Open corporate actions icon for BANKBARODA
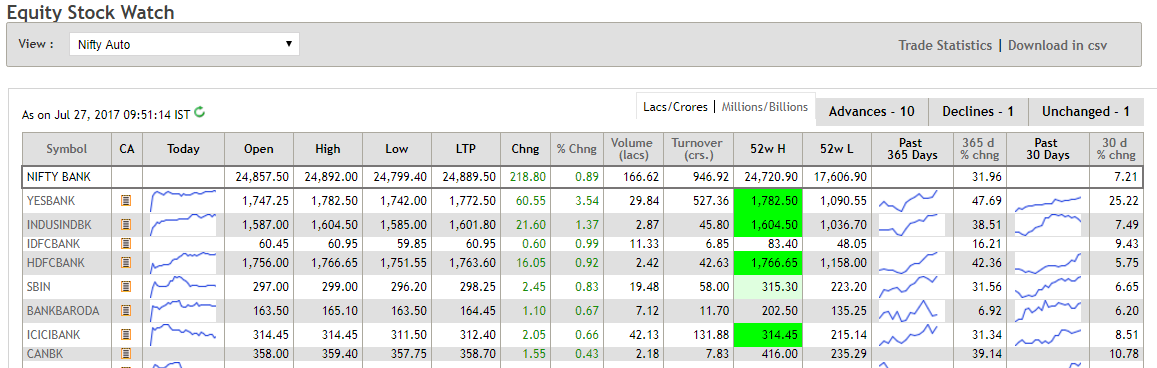The width and height of the screenshot is (1157, 368). click(x=126, y=310)
